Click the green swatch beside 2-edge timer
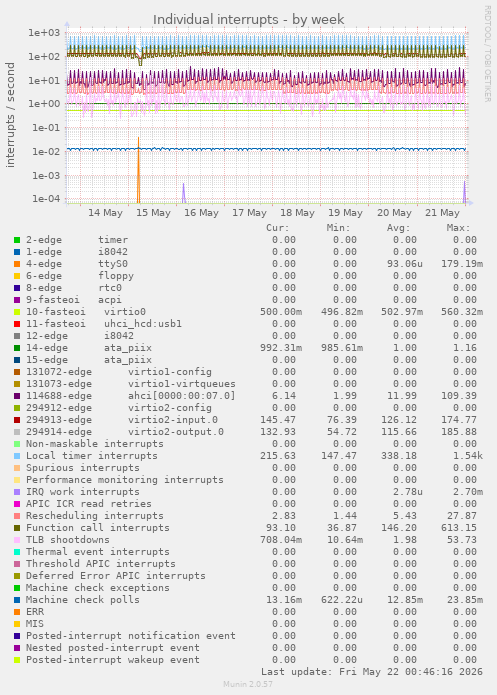This screenshot has height=695, width=497. click(17, 240)
